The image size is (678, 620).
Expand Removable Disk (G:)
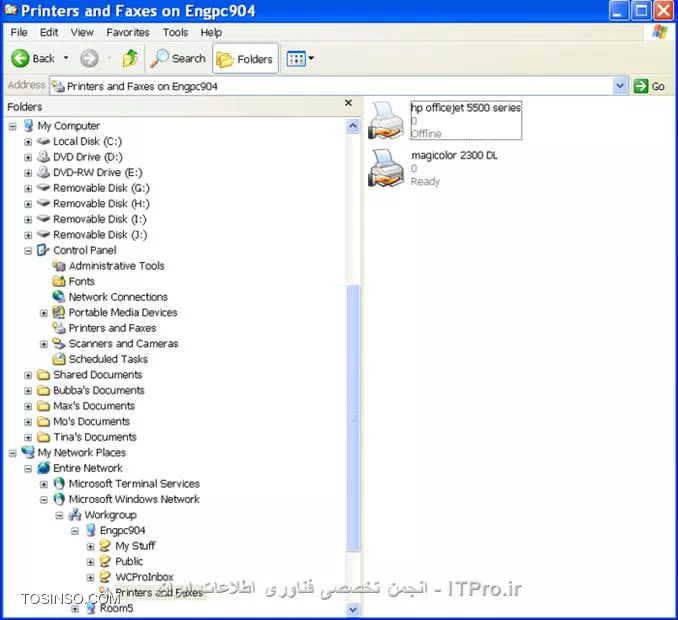(28, 189)
